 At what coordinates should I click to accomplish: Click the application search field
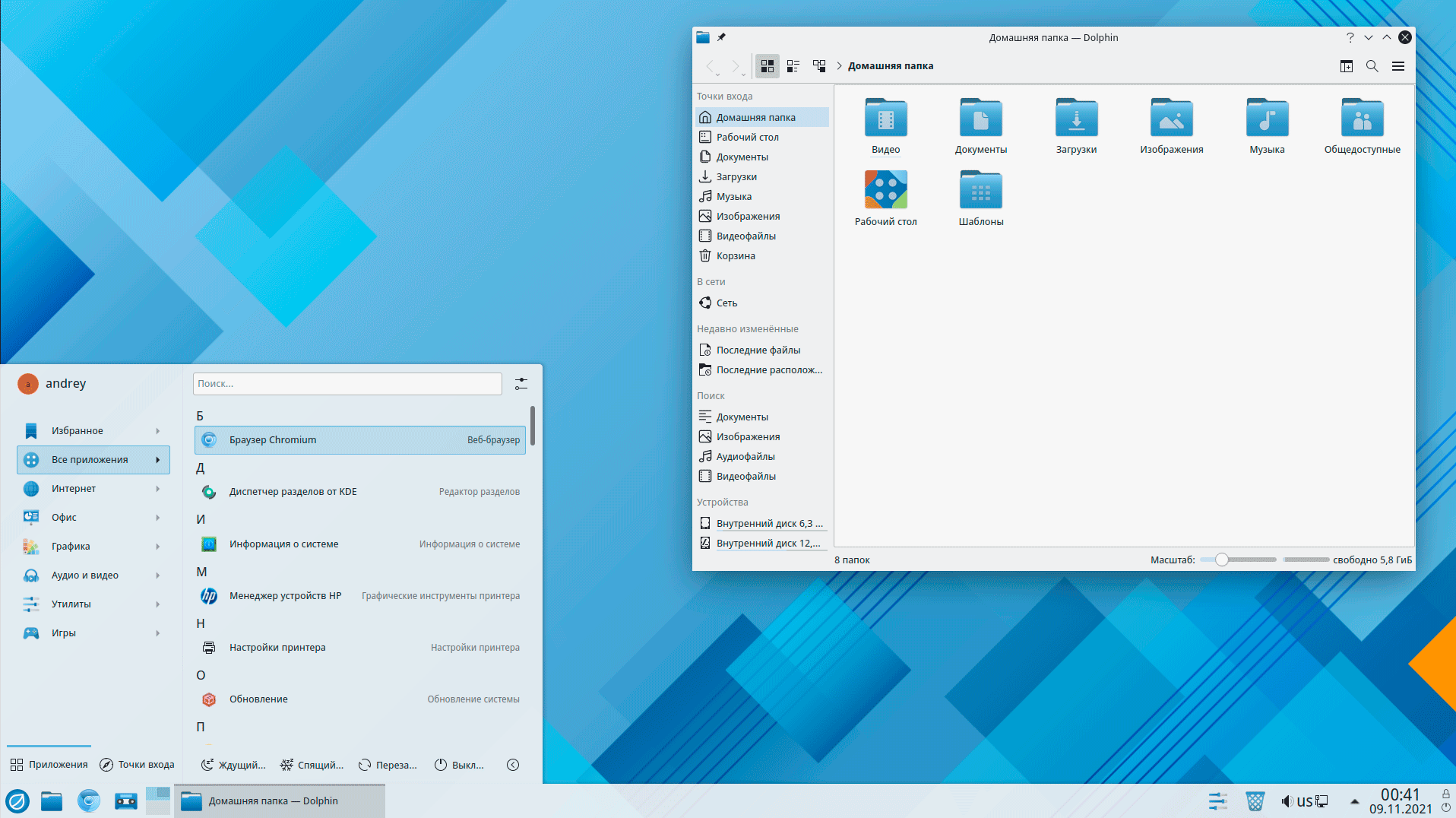[x=347, y=384]
